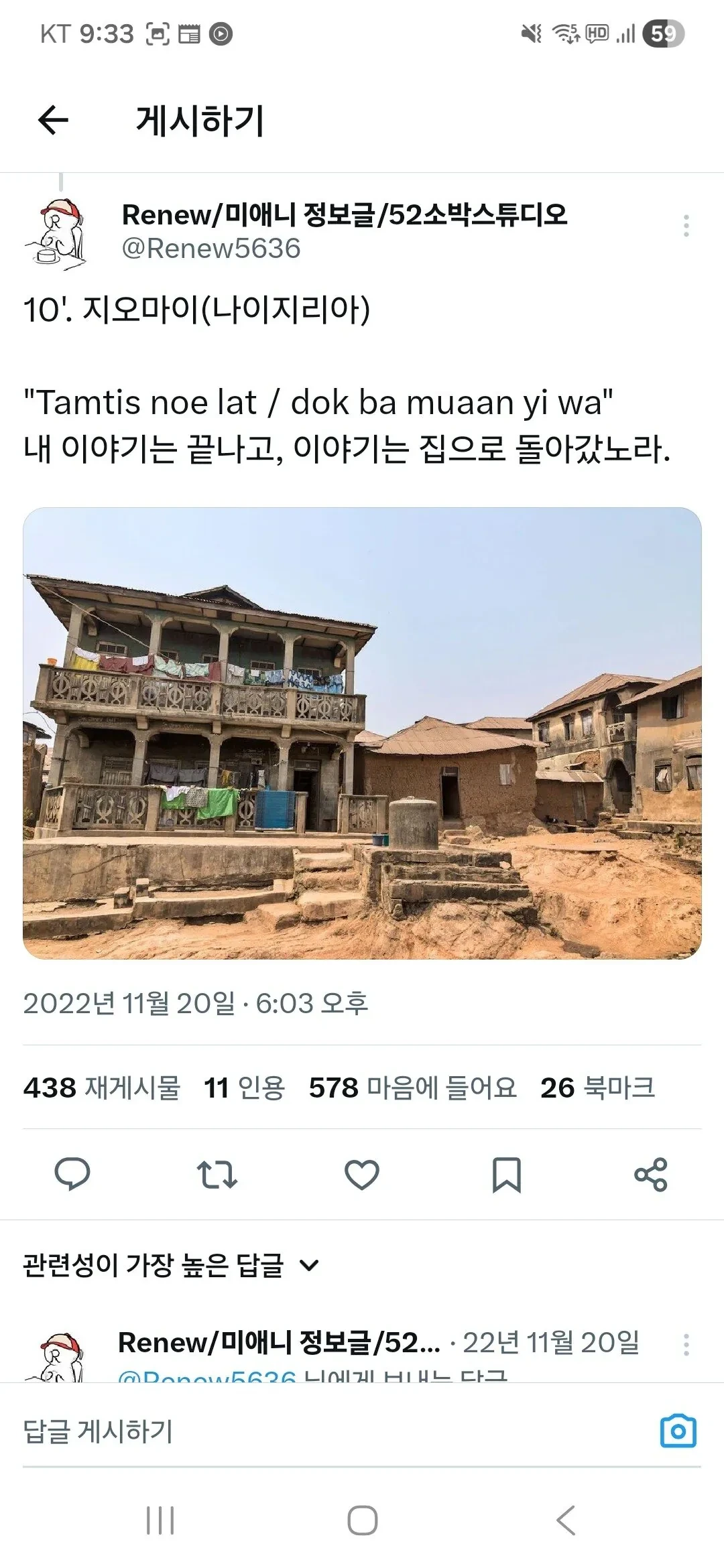
Task: Tap the Android recent apps button
Action: [x=160, y=1520]
